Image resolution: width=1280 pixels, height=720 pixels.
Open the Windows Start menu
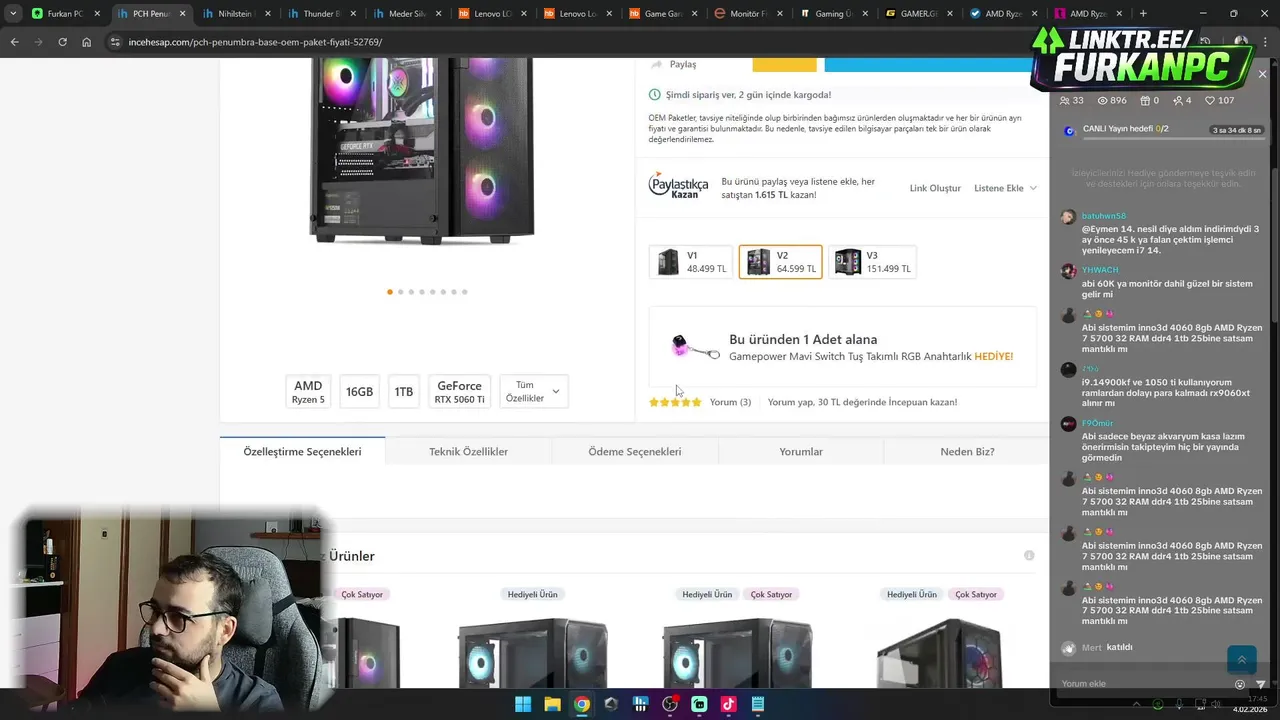[523, 704]
